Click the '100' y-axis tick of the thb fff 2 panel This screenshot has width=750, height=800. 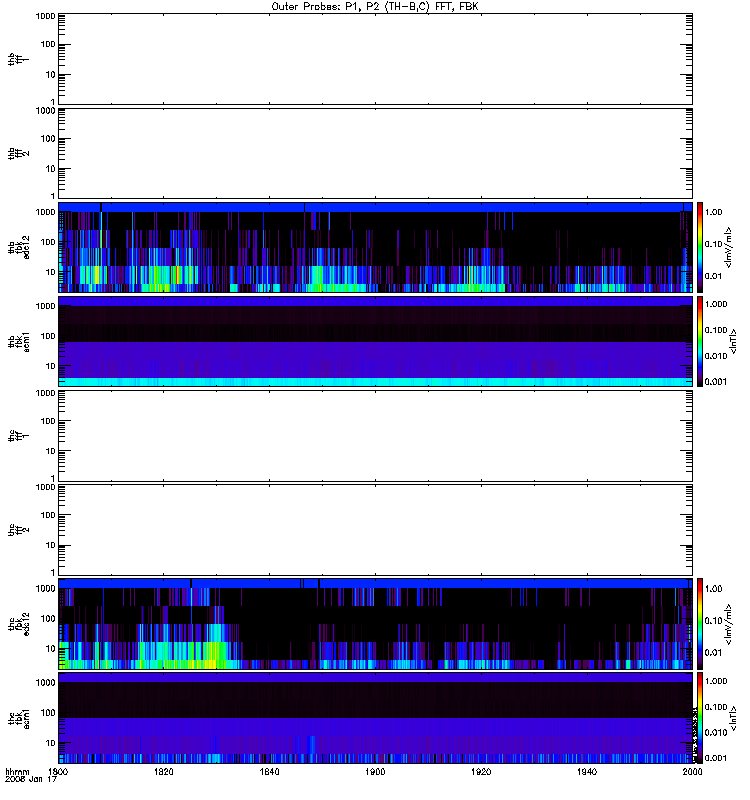tap(48, 139)
